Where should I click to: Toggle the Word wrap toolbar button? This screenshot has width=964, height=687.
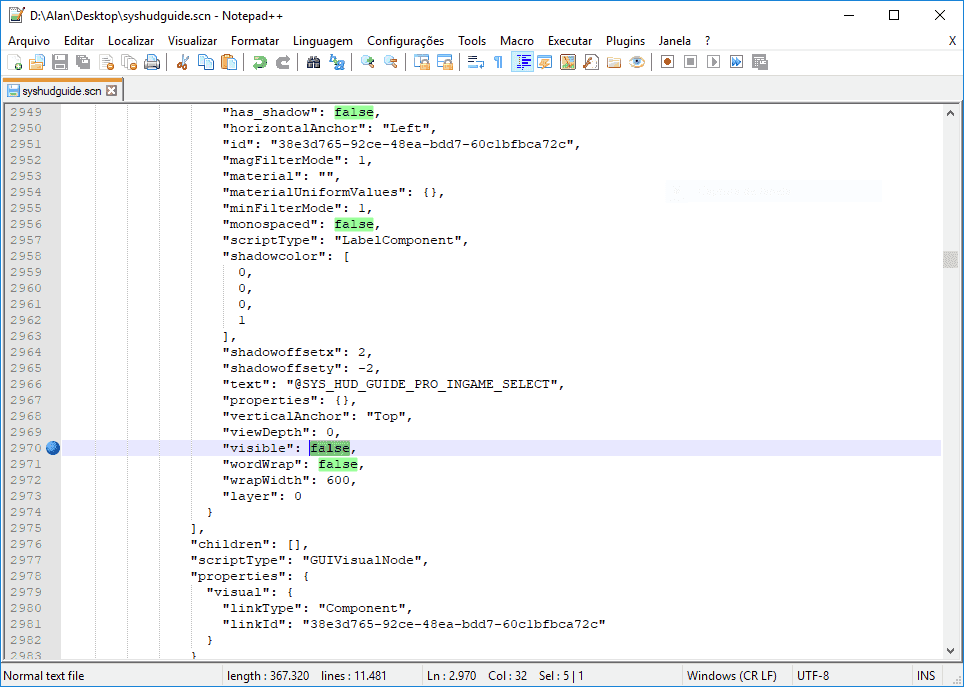coord(475,62)
